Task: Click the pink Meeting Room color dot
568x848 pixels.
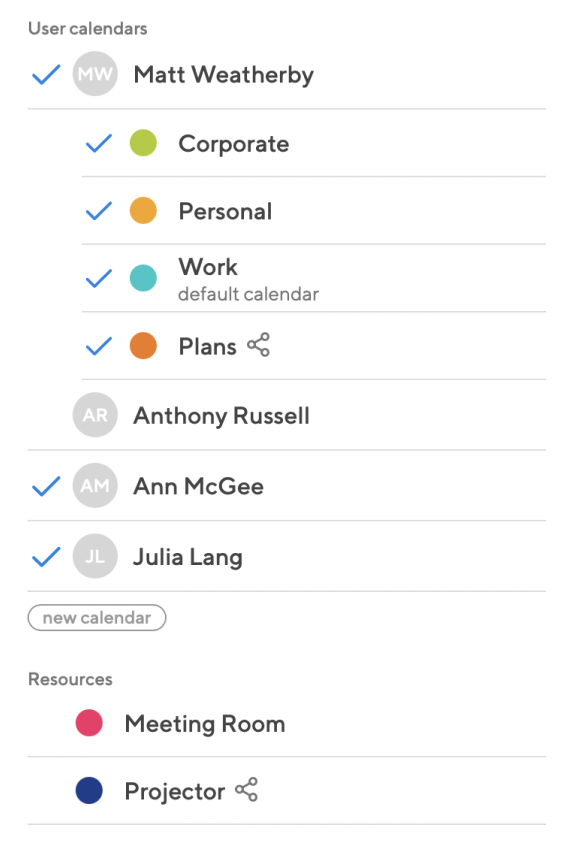Action: pyautogui.click(x=89, y=723)
